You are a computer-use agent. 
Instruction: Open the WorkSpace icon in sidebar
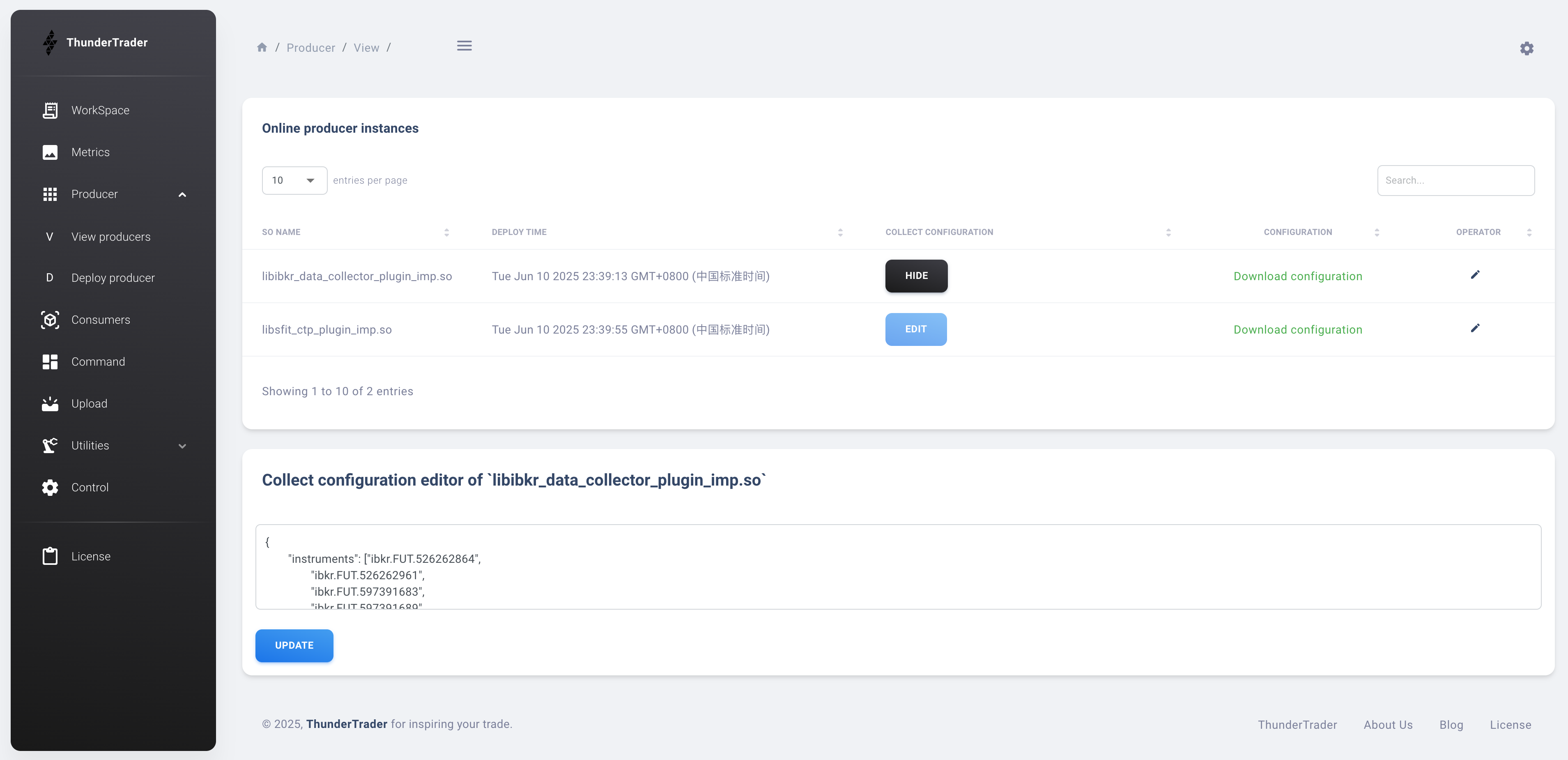pos(50,110)
